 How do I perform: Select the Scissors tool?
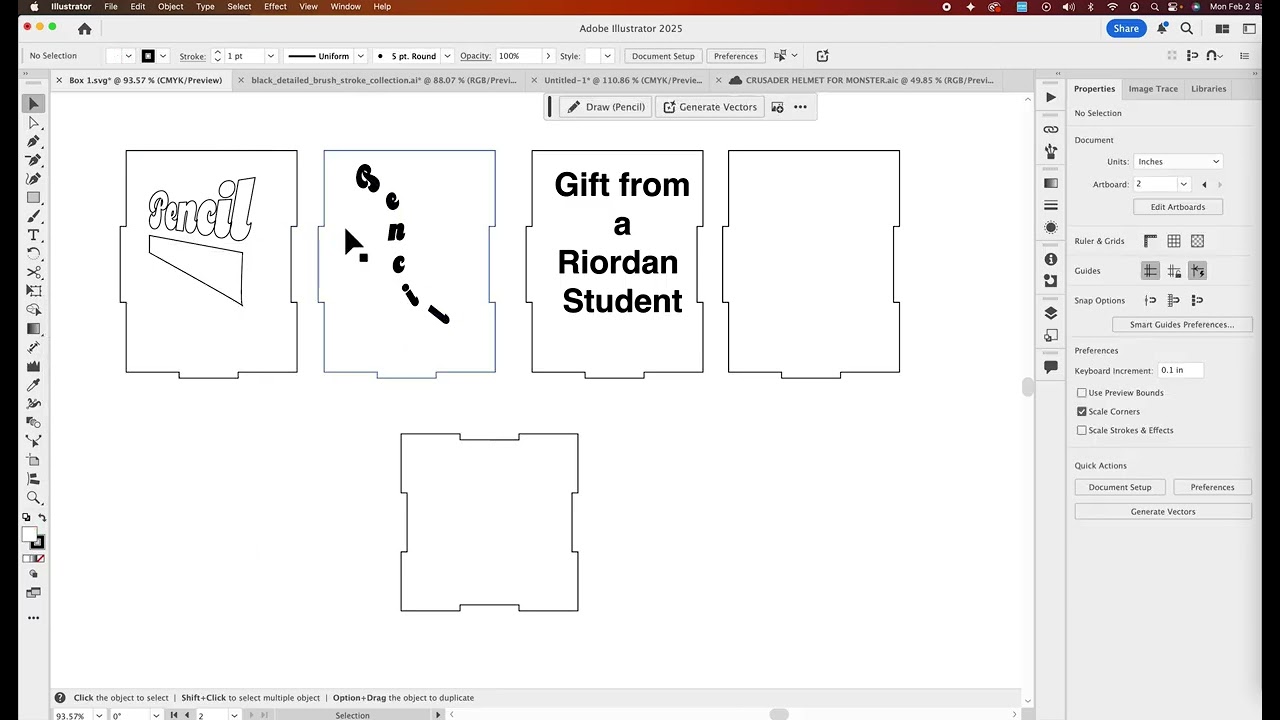coord(34,272)
